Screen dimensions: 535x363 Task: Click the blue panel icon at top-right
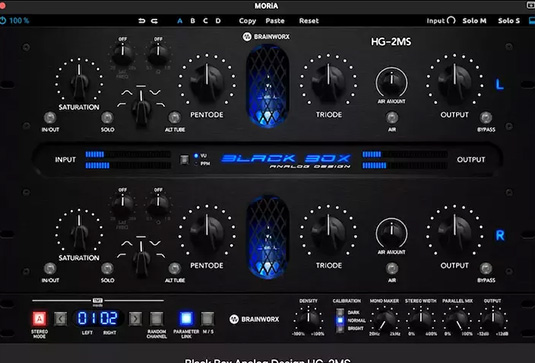point(532,21)
